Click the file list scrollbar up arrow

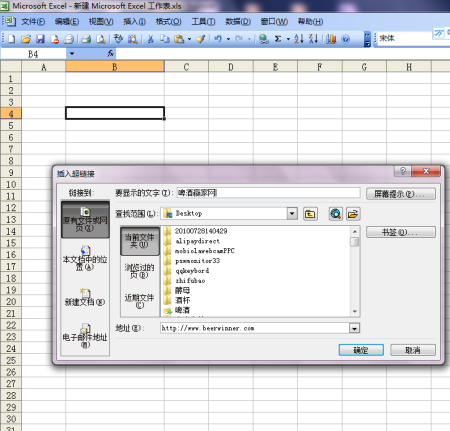tap(355, 231)
